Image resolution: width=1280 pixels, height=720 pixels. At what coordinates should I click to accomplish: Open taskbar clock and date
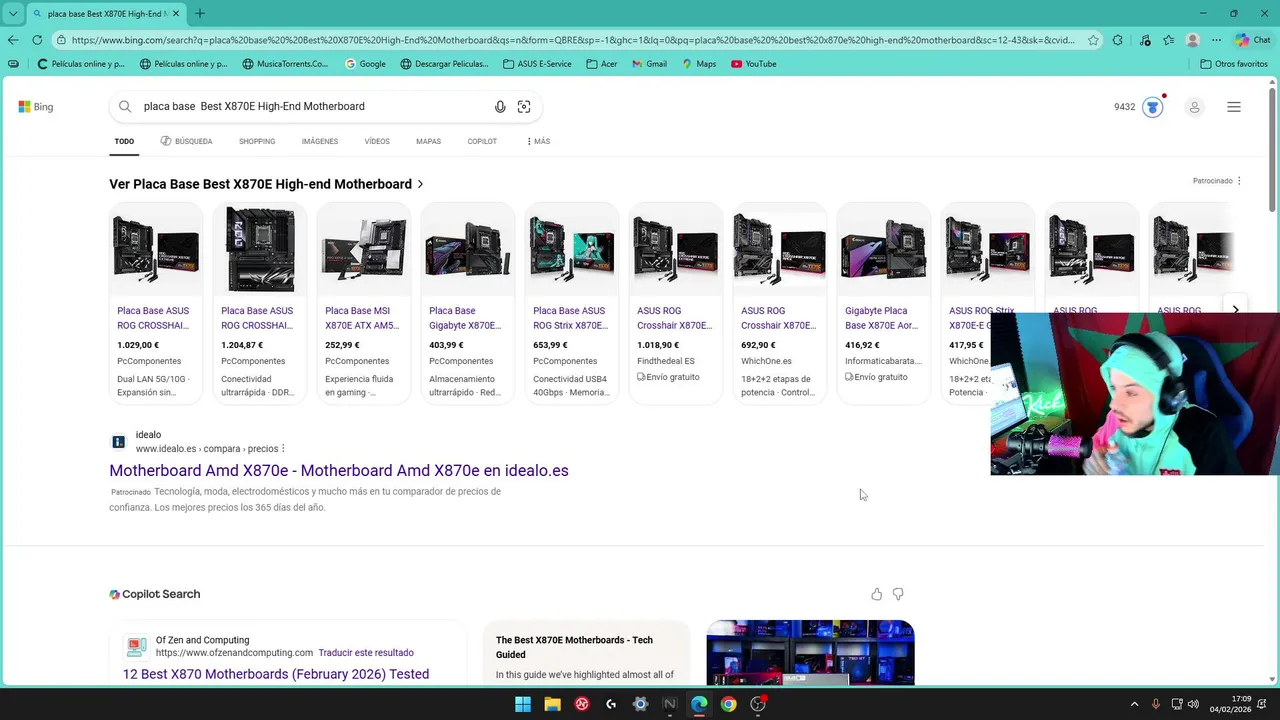click(x=1230, y=704)
